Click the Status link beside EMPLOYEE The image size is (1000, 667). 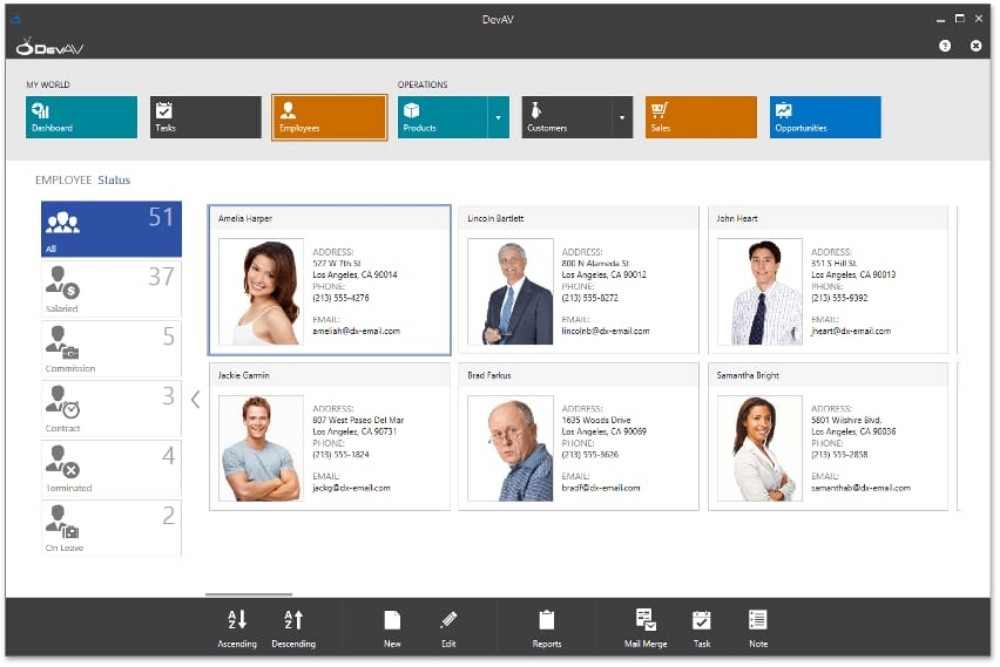pyautogui.click(x=114, y=180)
